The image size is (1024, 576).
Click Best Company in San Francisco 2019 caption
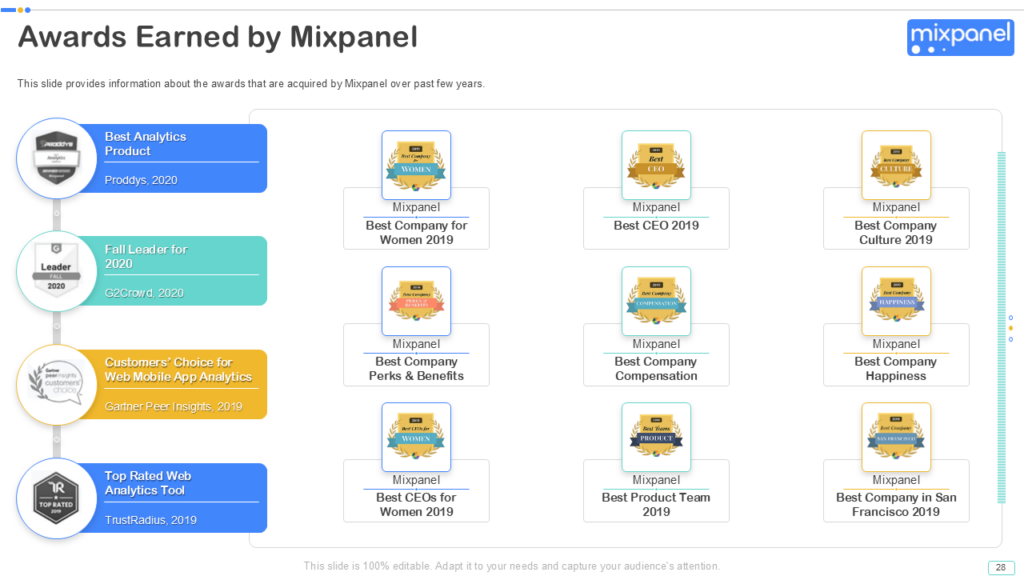click(896, 505)
